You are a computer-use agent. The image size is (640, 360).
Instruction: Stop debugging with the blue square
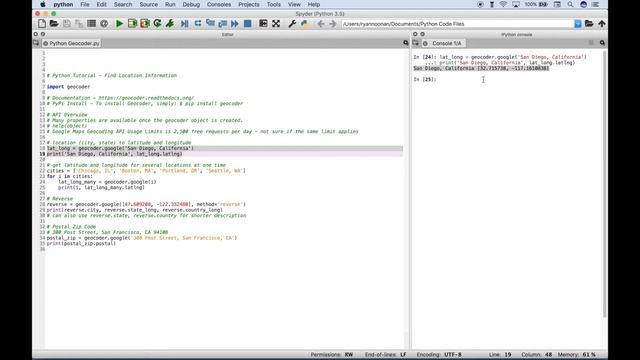tap(247, 24)
